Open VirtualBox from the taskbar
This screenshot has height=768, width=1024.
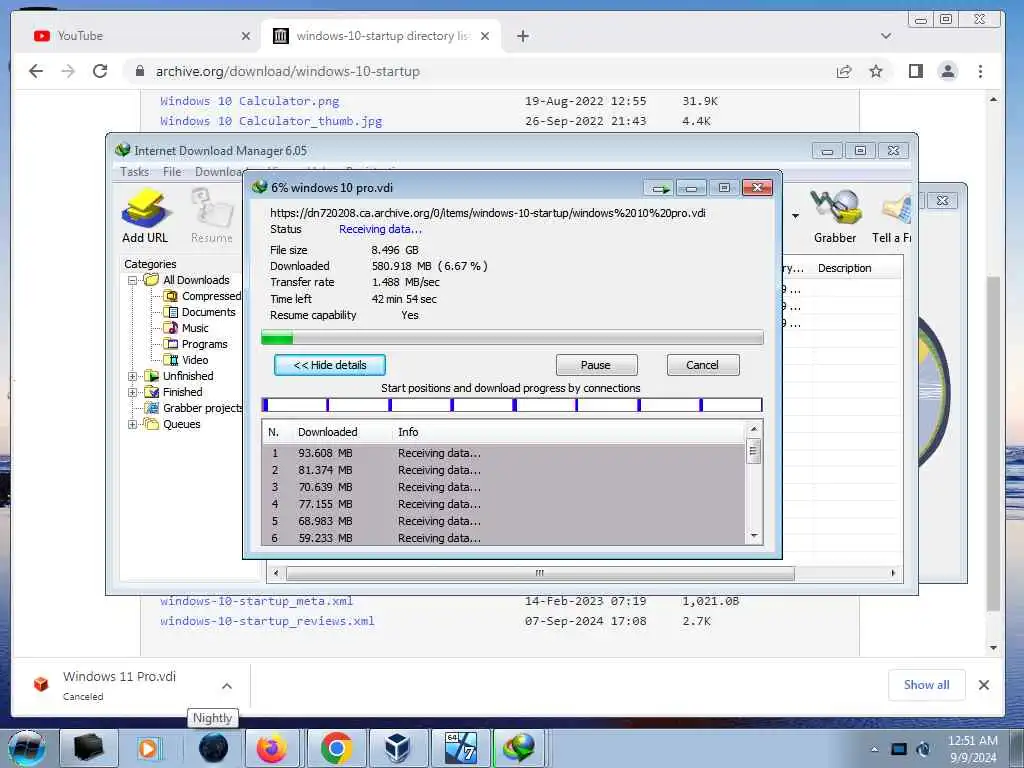397,748
